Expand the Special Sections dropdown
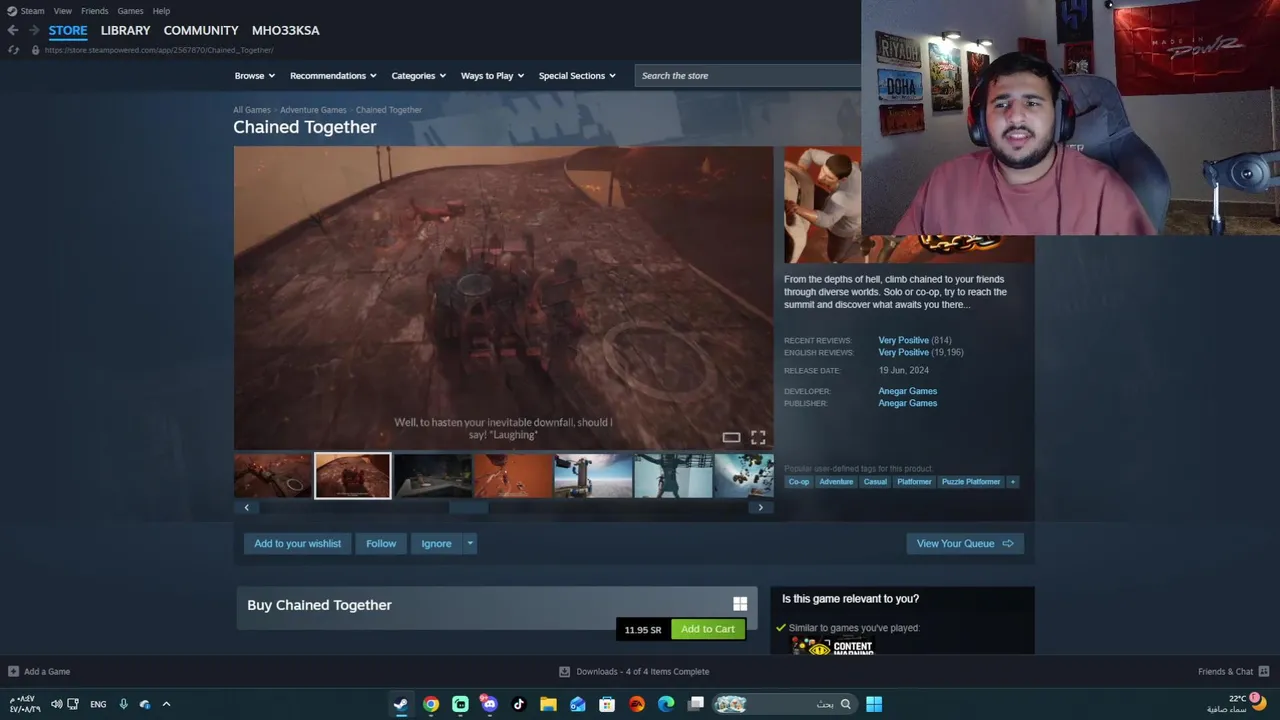The image size is (1280, 720). coord(577,76)
